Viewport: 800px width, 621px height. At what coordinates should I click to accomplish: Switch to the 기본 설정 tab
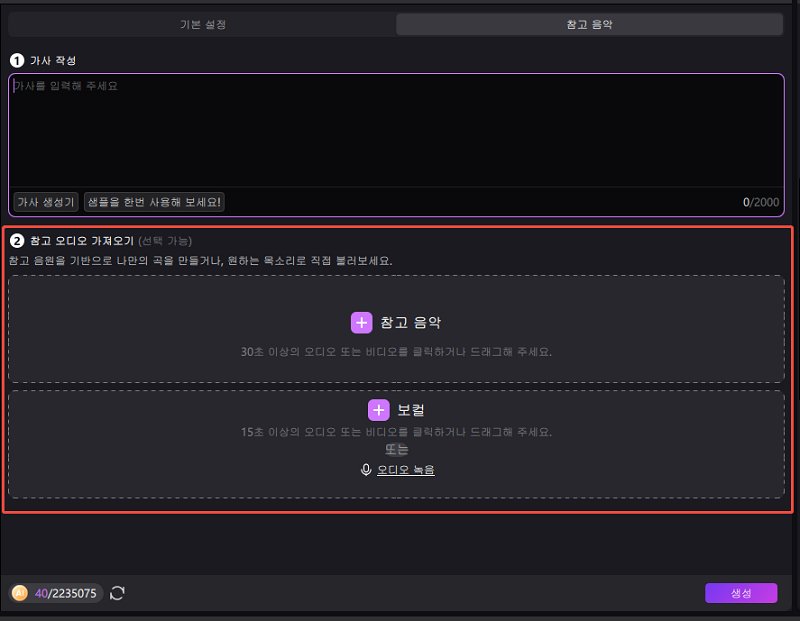click(x=203, y=24)
